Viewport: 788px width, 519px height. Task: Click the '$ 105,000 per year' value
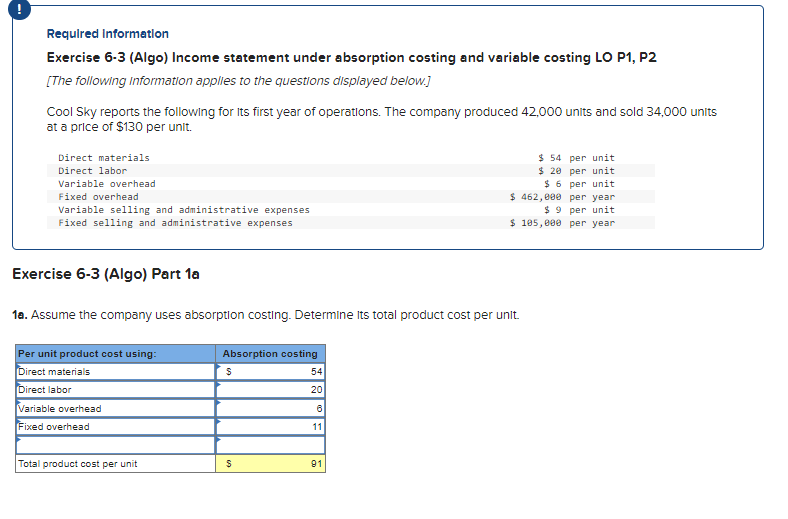coord(562,223)
